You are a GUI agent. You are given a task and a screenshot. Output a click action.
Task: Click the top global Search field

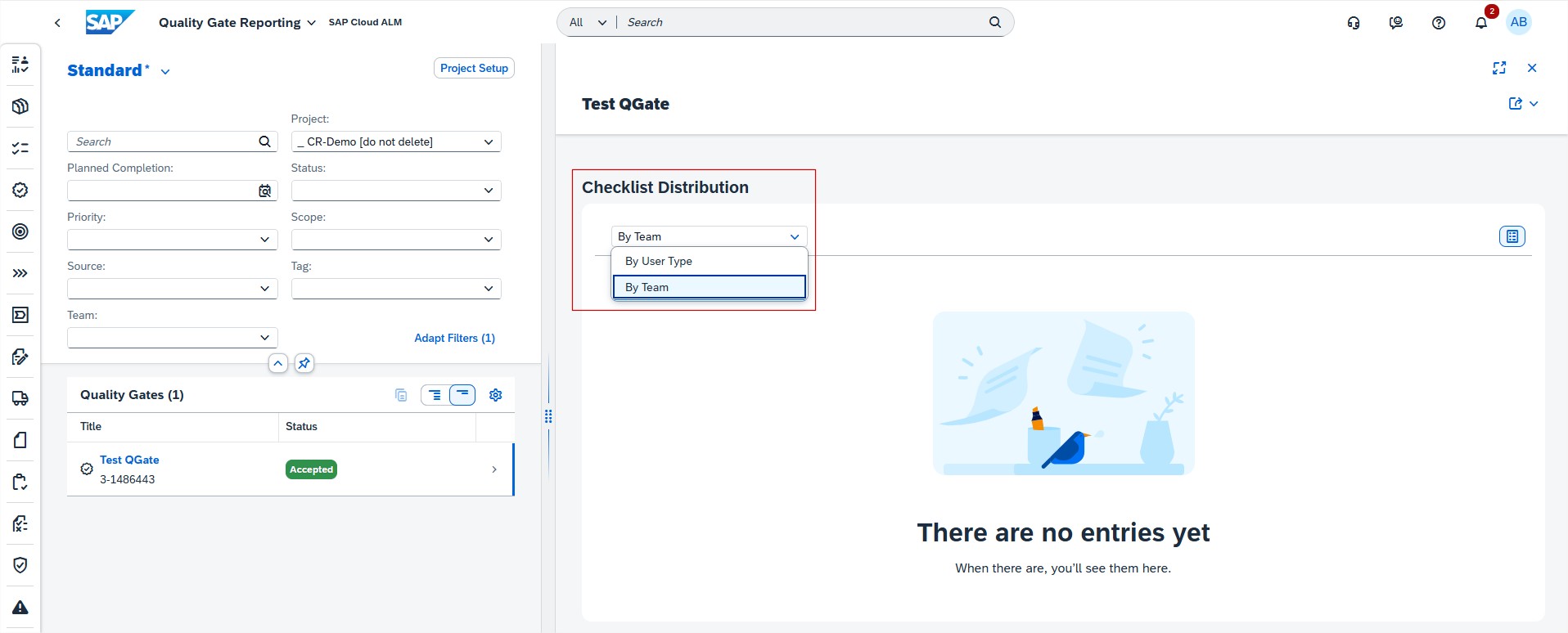(802, 22)
